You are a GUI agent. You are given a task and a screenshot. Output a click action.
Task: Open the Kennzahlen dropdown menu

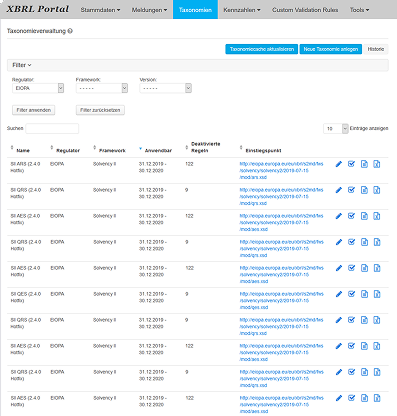point(242,10)
